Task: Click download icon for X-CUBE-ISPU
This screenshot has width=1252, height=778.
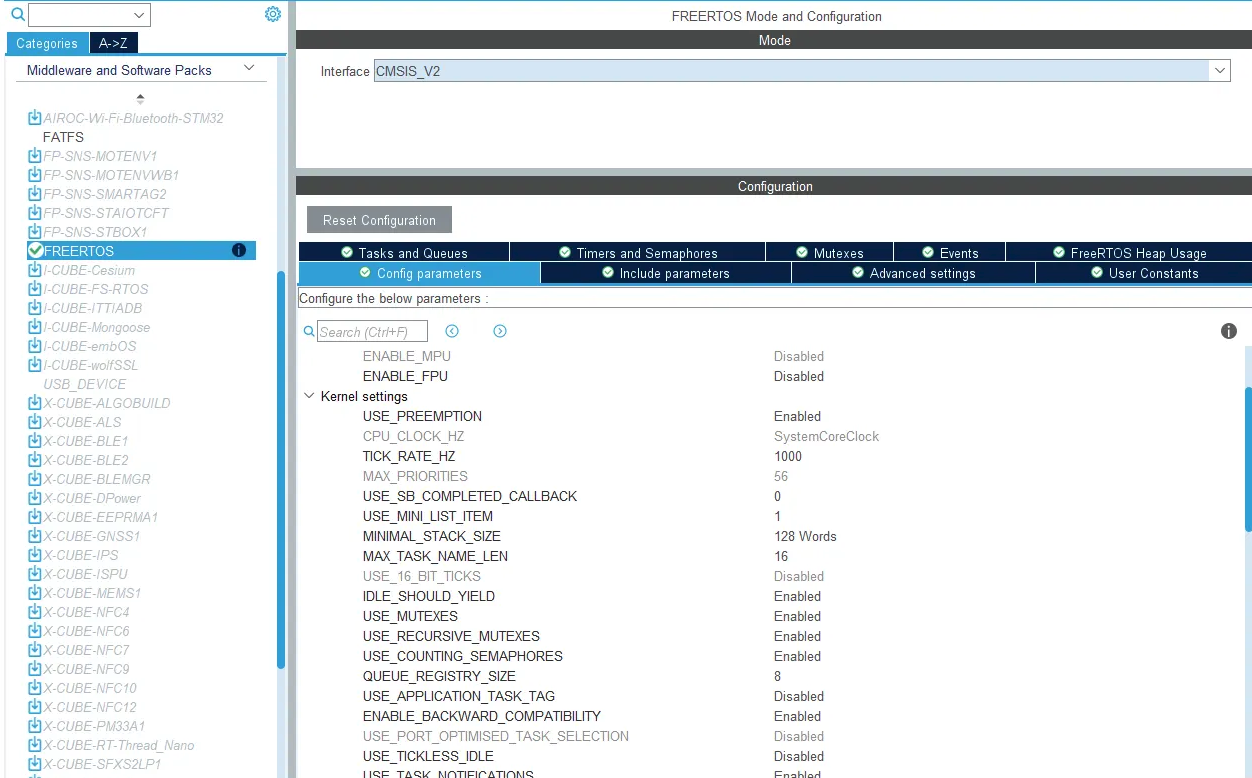Action: point(35,573)
